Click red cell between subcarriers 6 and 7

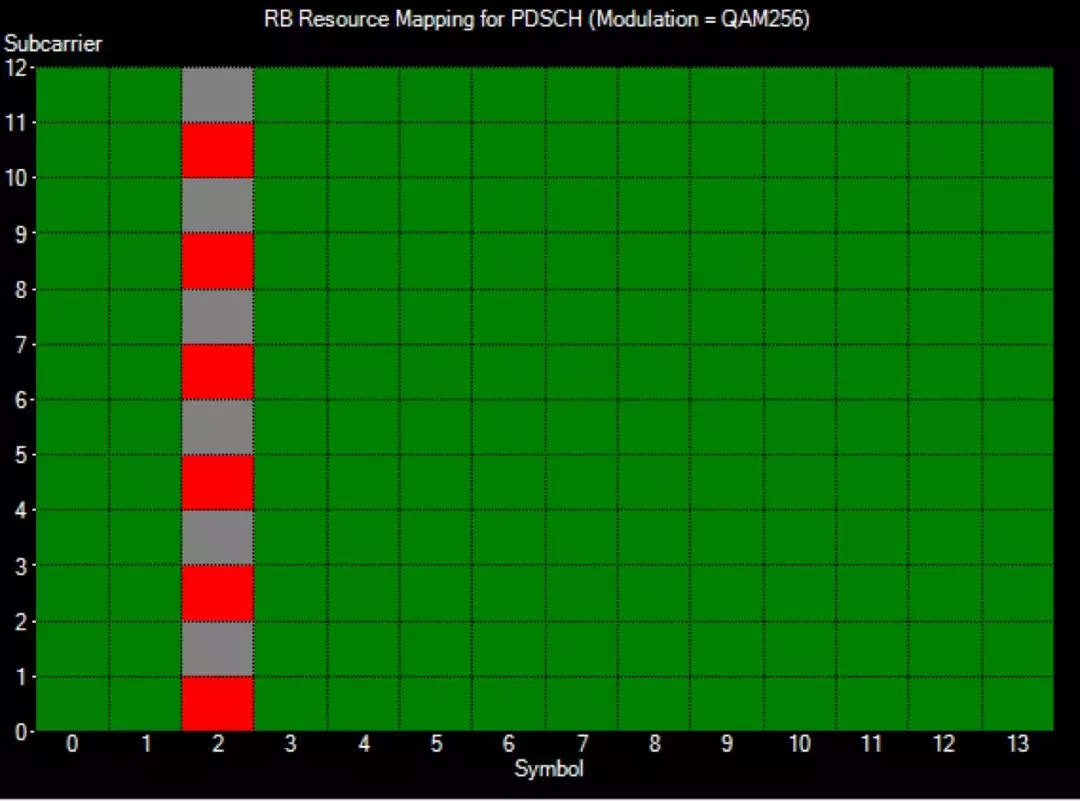pos(218,372)
